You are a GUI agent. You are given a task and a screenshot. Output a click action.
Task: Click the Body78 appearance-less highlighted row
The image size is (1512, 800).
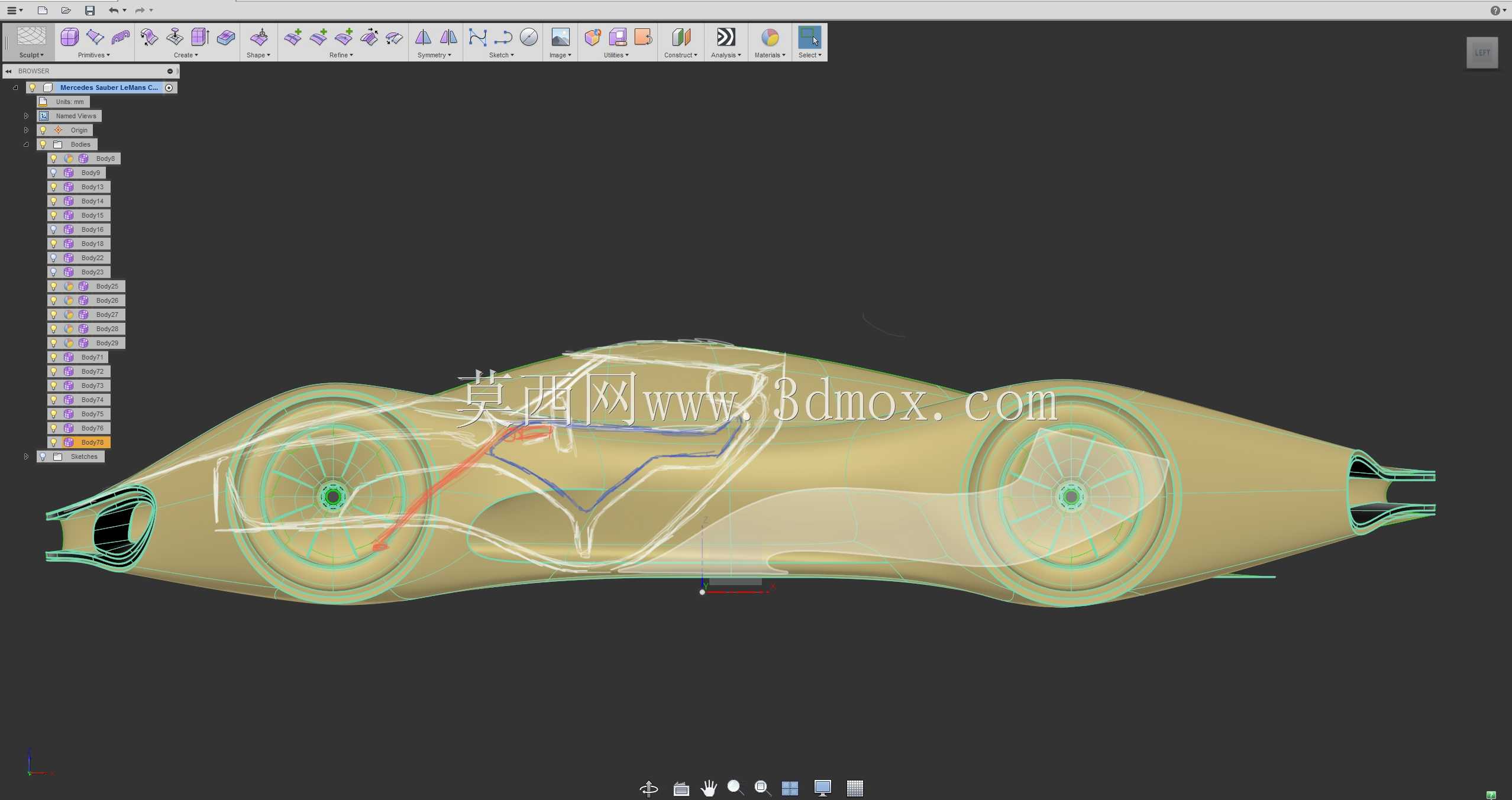[x=79, y=442]
